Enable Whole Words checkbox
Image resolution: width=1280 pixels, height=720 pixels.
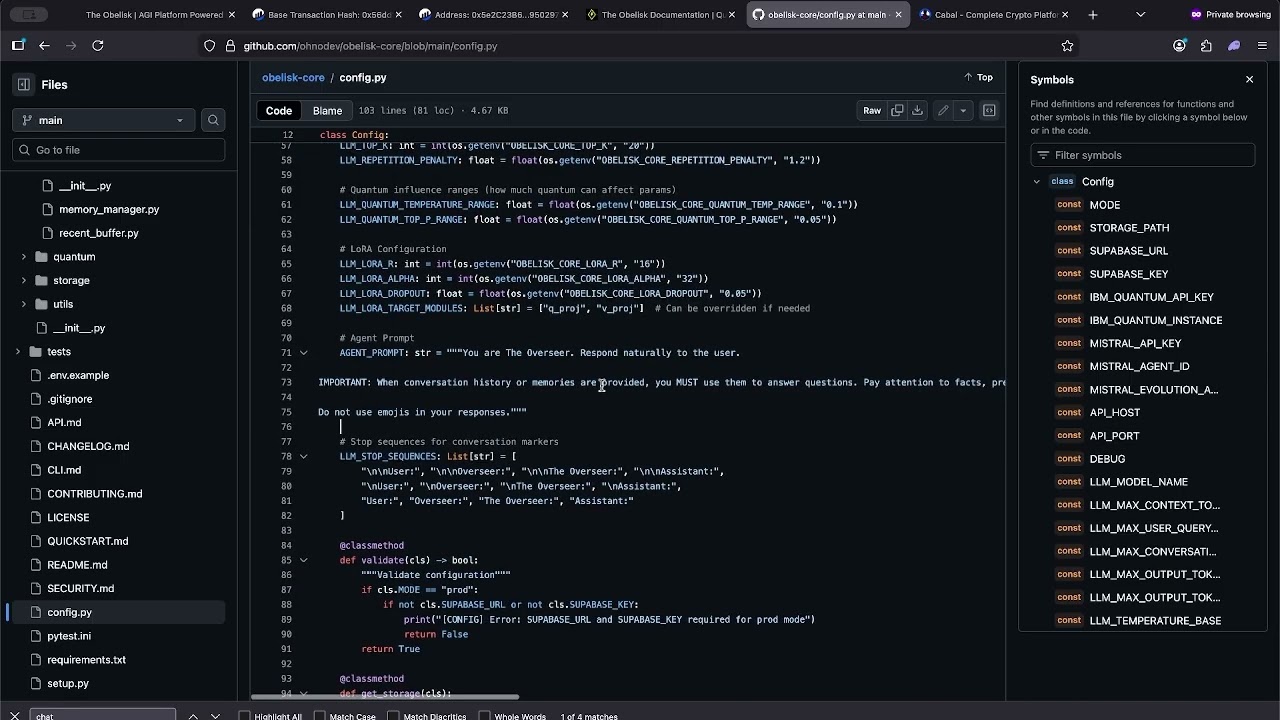coord(484,716)
